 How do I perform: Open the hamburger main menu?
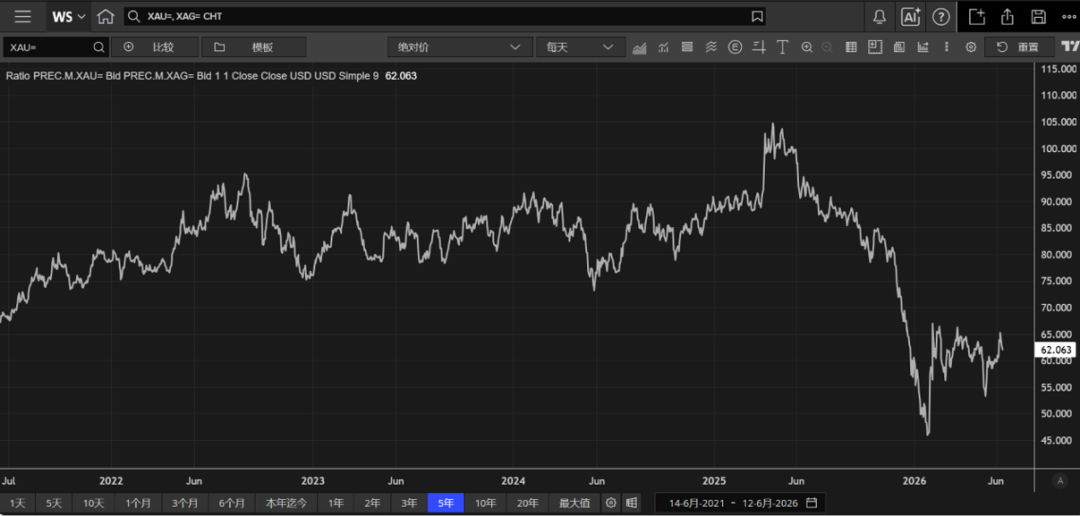coord(23,17)
